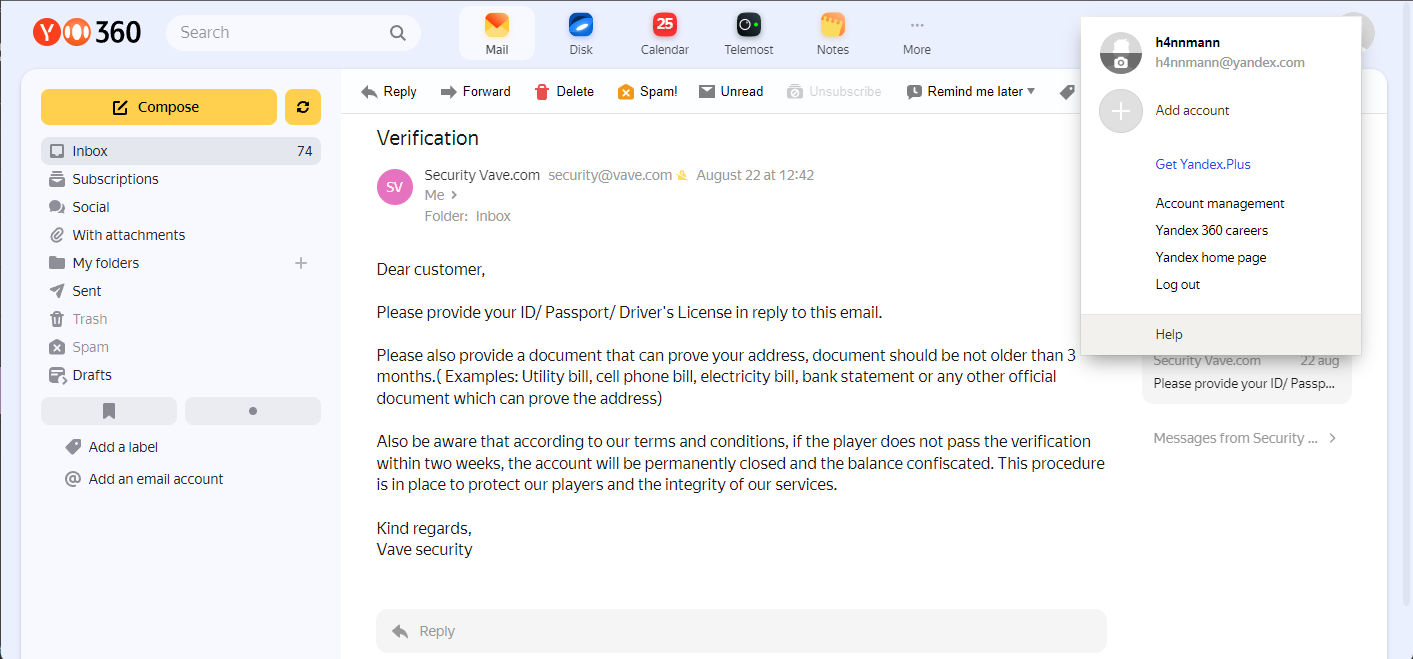Open More apps in the top bar
The width and height of the screenshot is (1413, 659).
click(917, 34)
